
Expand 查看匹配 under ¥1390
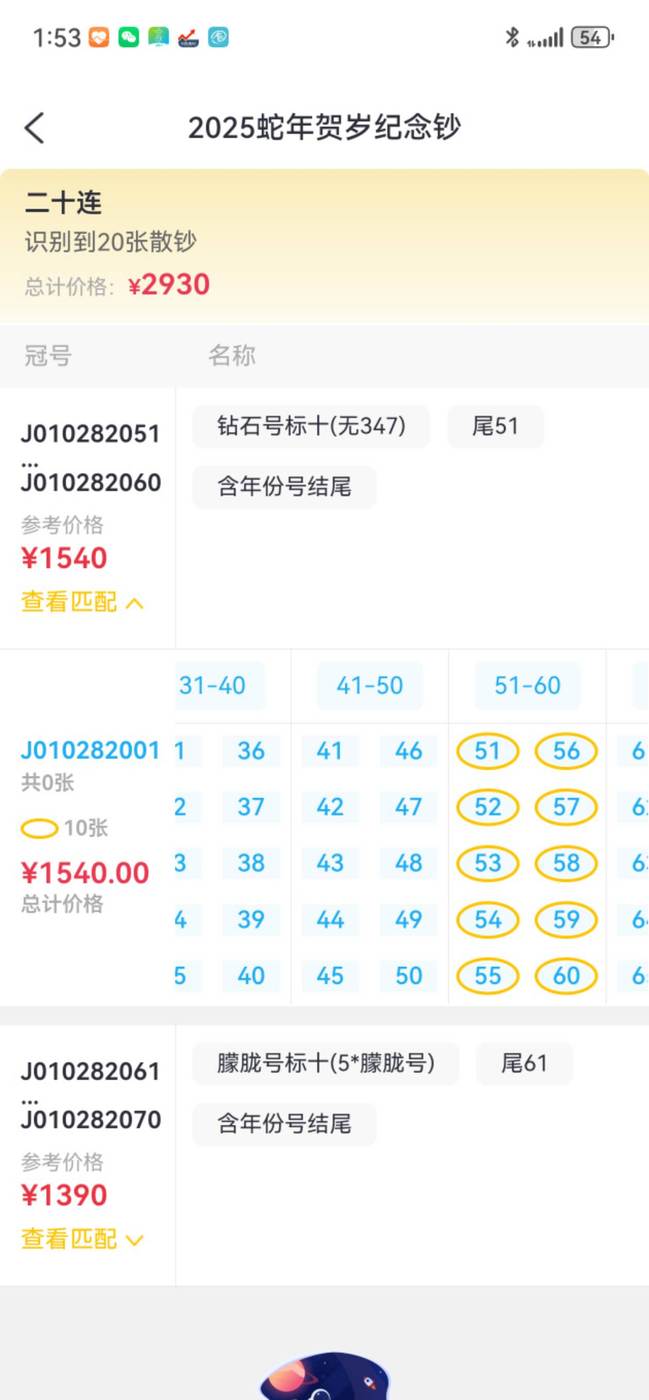(x=83, y=1239)
